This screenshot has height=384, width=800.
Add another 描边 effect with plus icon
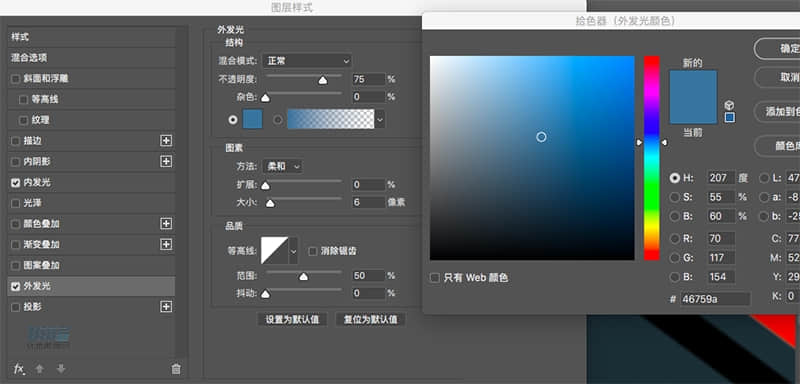166,141
